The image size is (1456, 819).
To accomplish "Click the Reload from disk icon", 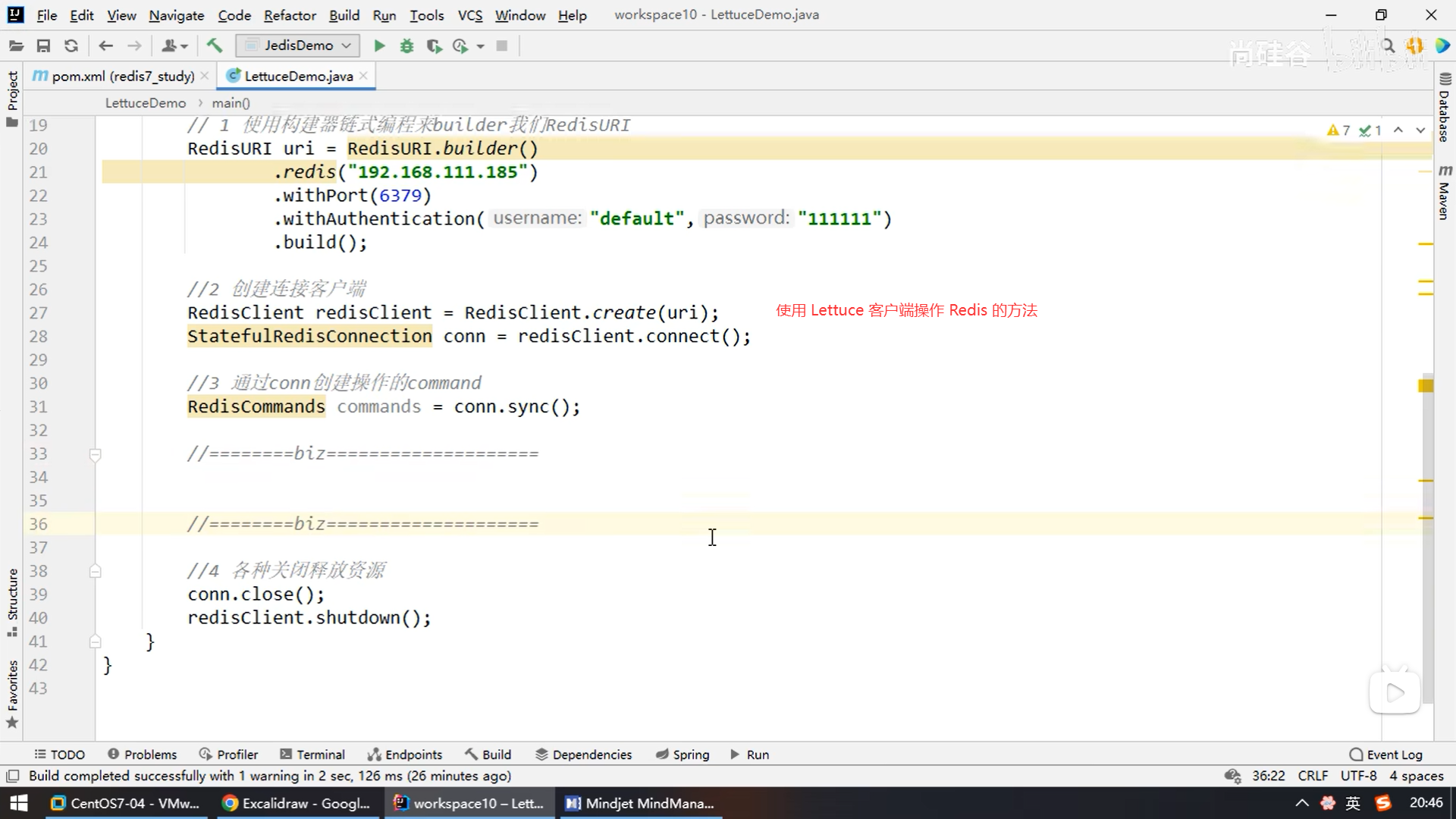I will coord(71,46).
